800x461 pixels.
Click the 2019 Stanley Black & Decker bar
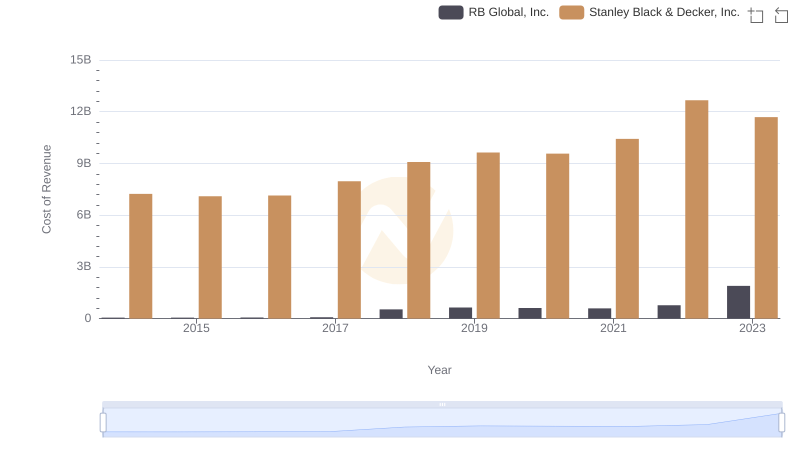[x=488, y=235]
